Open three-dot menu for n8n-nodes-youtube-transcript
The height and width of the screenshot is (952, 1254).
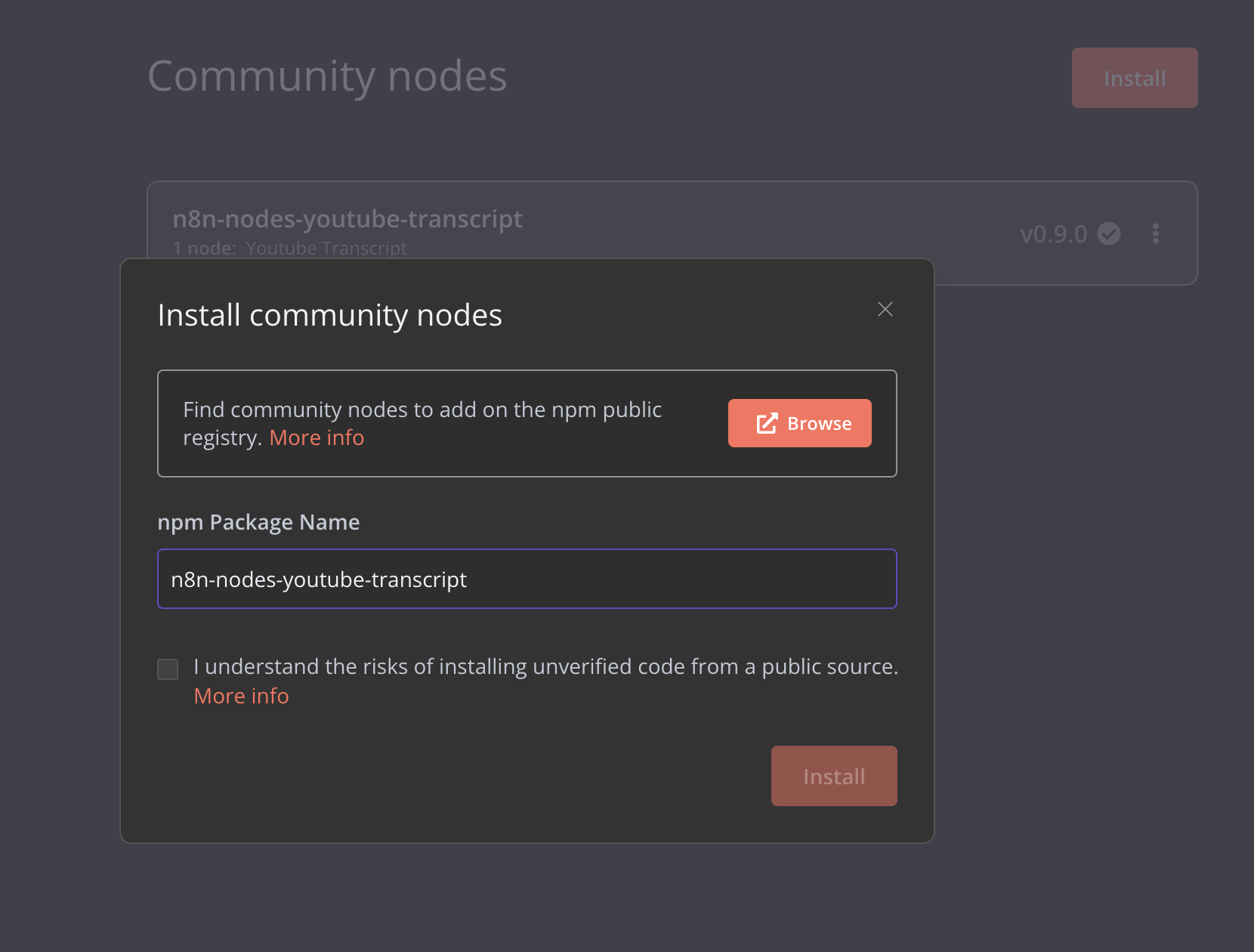1155,233
